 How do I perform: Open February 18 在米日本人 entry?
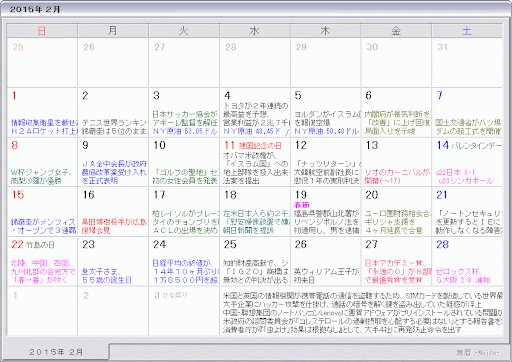(x=256, y=222)
